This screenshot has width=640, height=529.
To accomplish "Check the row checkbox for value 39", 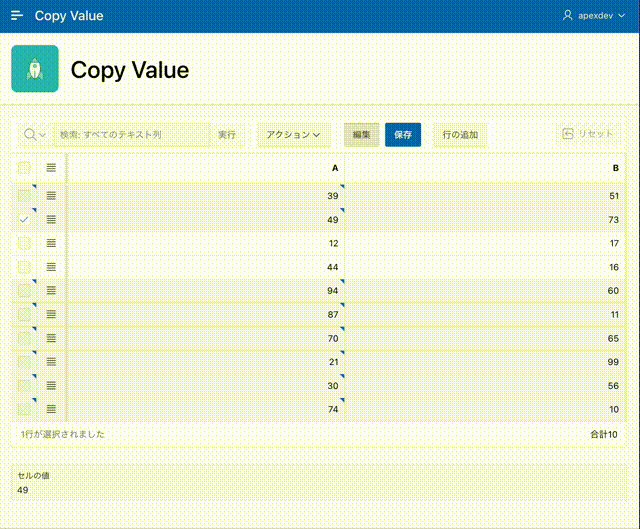I will pyautogui.click(x=24, y=196).
